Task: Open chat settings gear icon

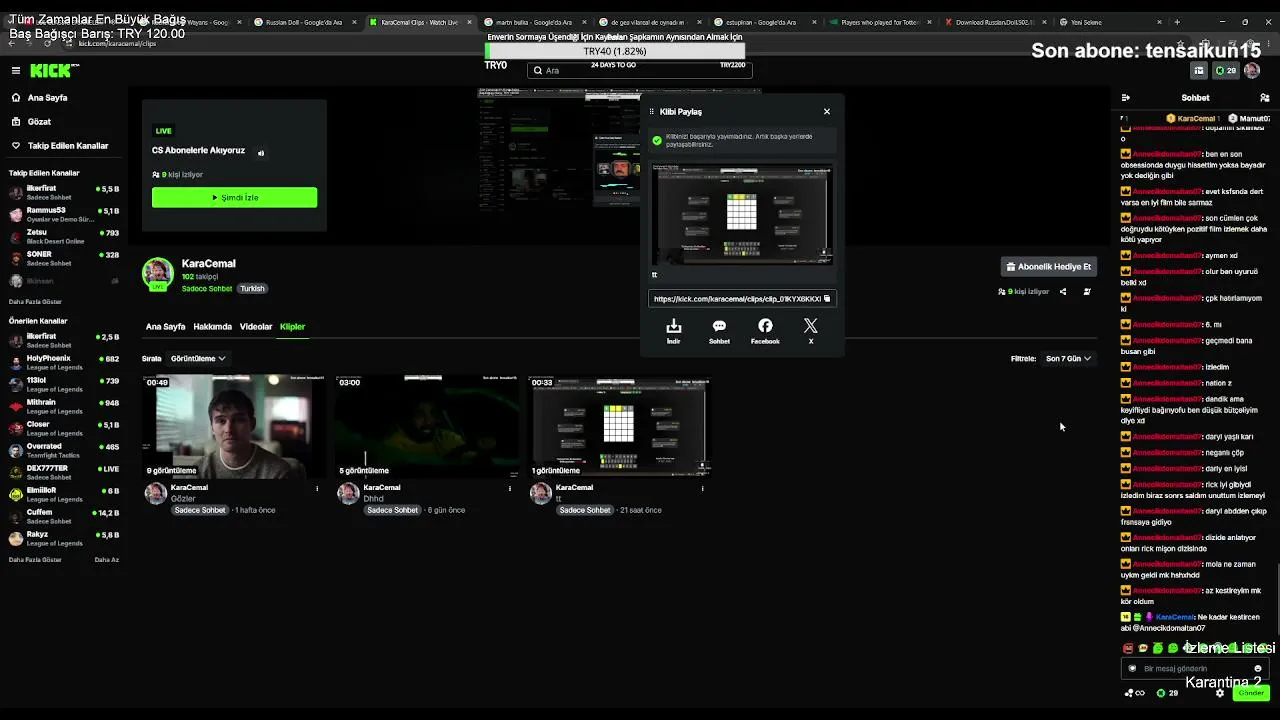Action: point(1219,693)
